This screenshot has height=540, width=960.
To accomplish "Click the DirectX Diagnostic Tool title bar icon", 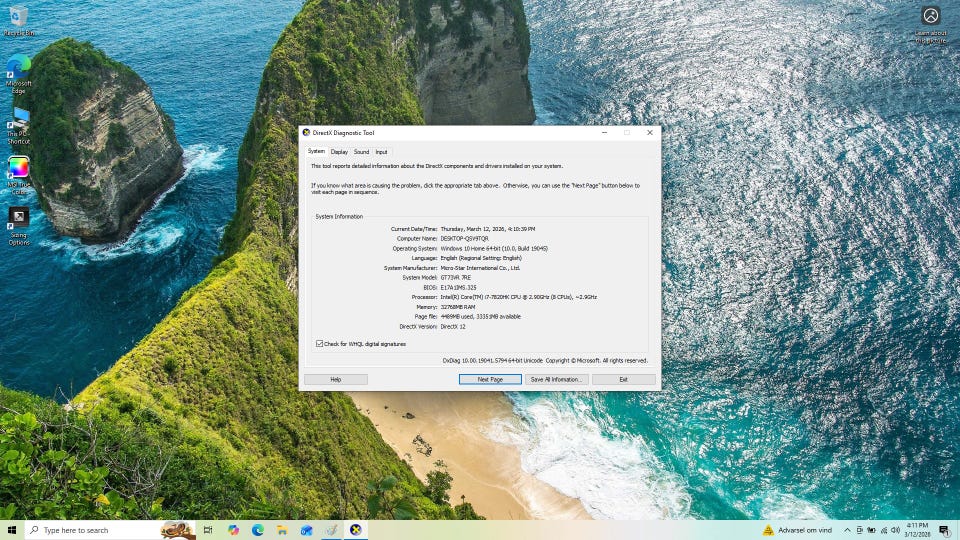I will coord(306,132).
